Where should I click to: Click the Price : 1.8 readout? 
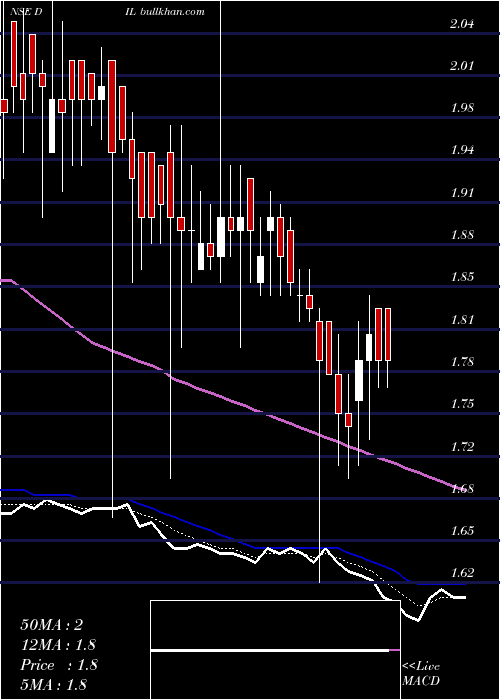58,665
